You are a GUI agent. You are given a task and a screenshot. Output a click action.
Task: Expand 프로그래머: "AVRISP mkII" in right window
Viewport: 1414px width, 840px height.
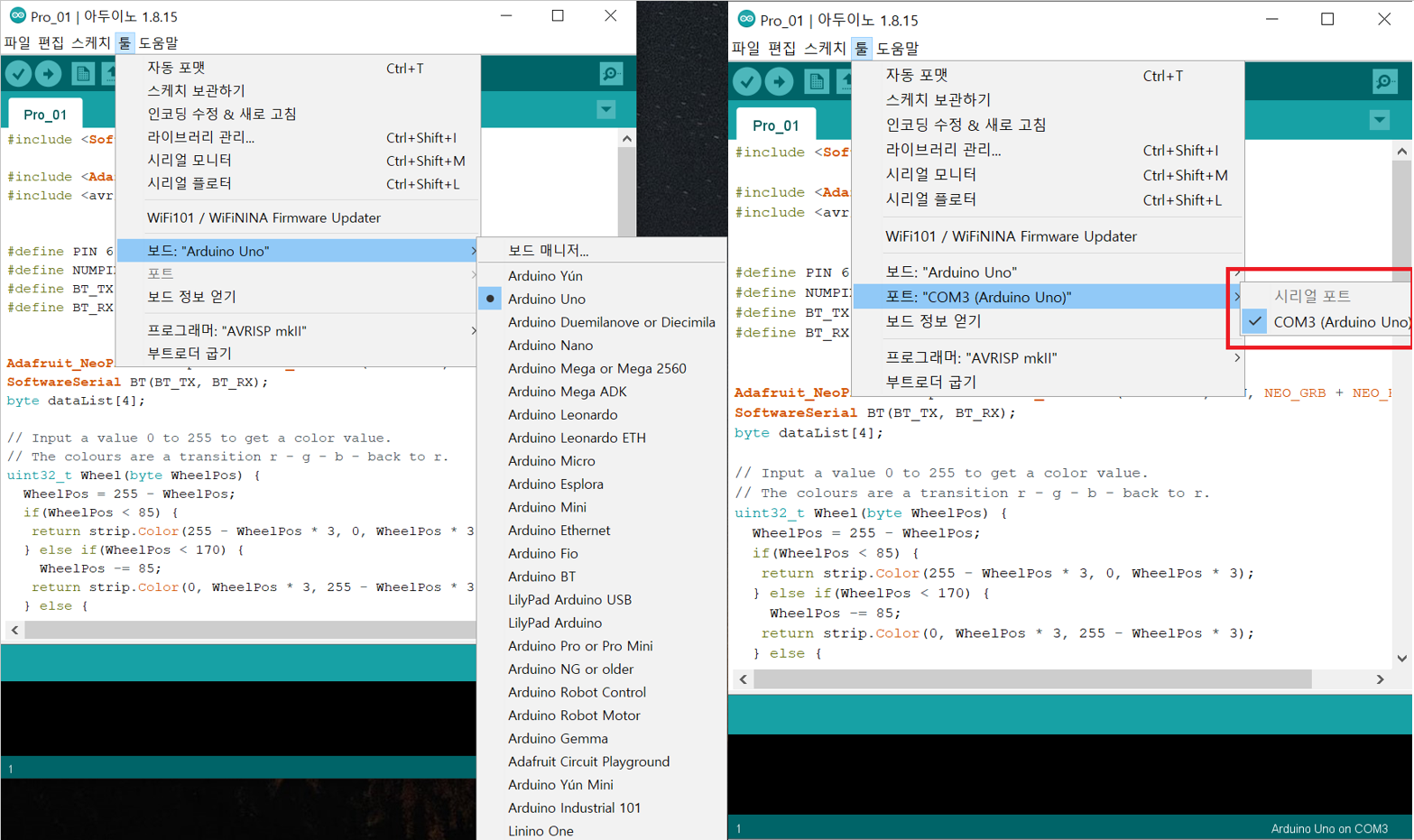click(x=1048, y=358)
